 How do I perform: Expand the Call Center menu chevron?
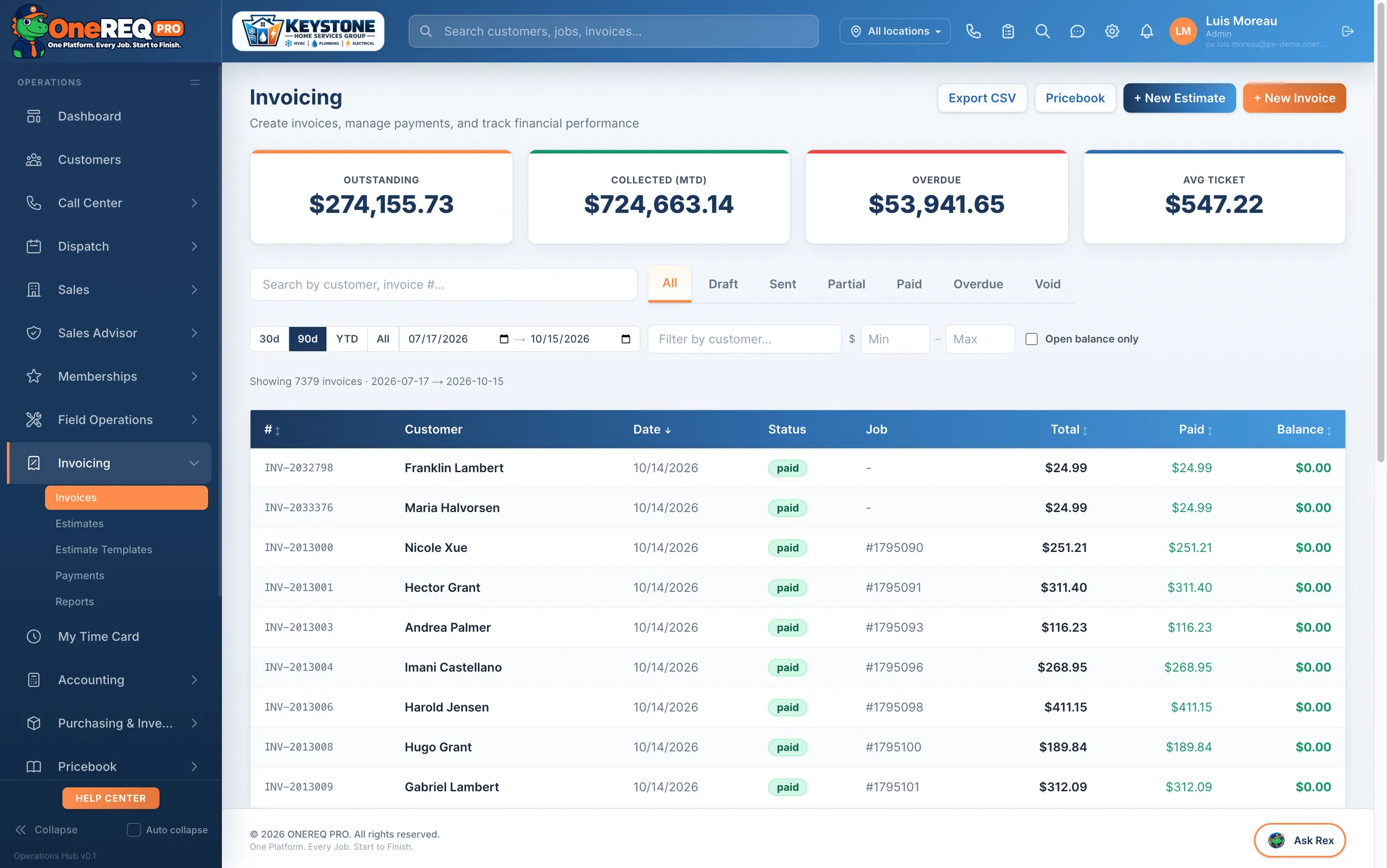[x=194, y=203]
